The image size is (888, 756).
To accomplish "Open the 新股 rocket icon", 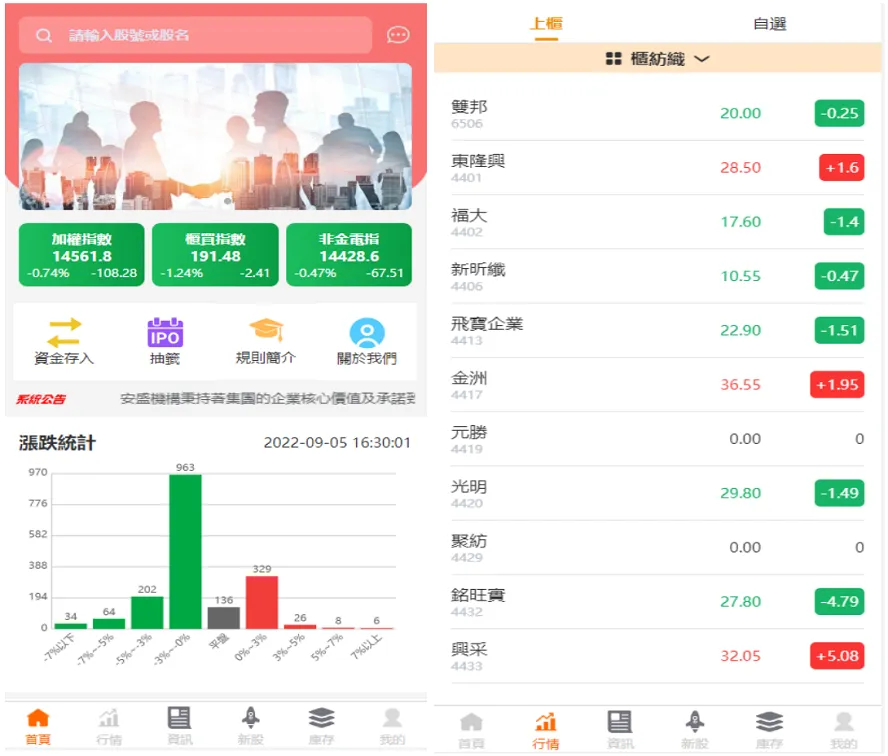I will (250, 718).
